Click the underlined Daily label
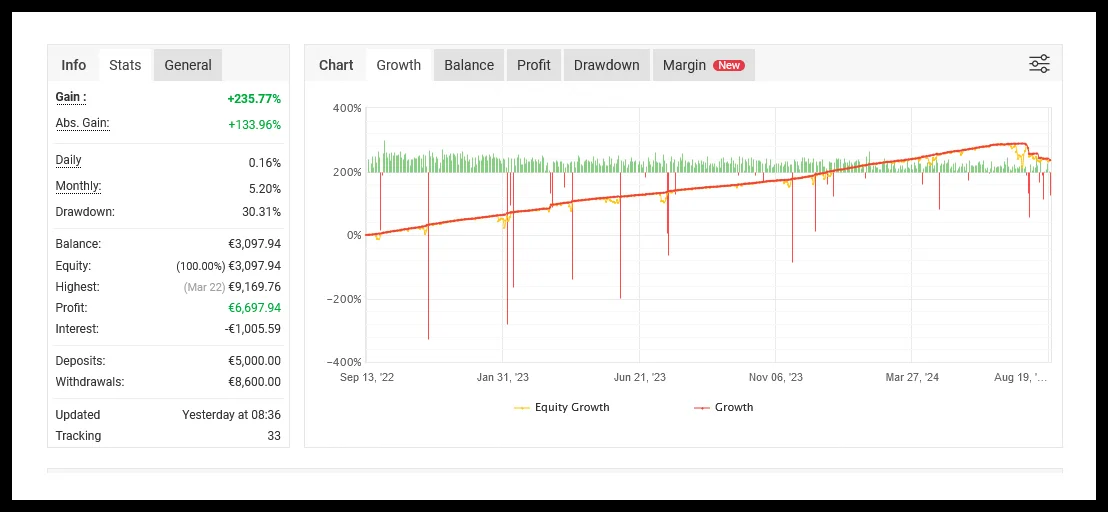The image size is (1108, 512). [x=69, y=160]
